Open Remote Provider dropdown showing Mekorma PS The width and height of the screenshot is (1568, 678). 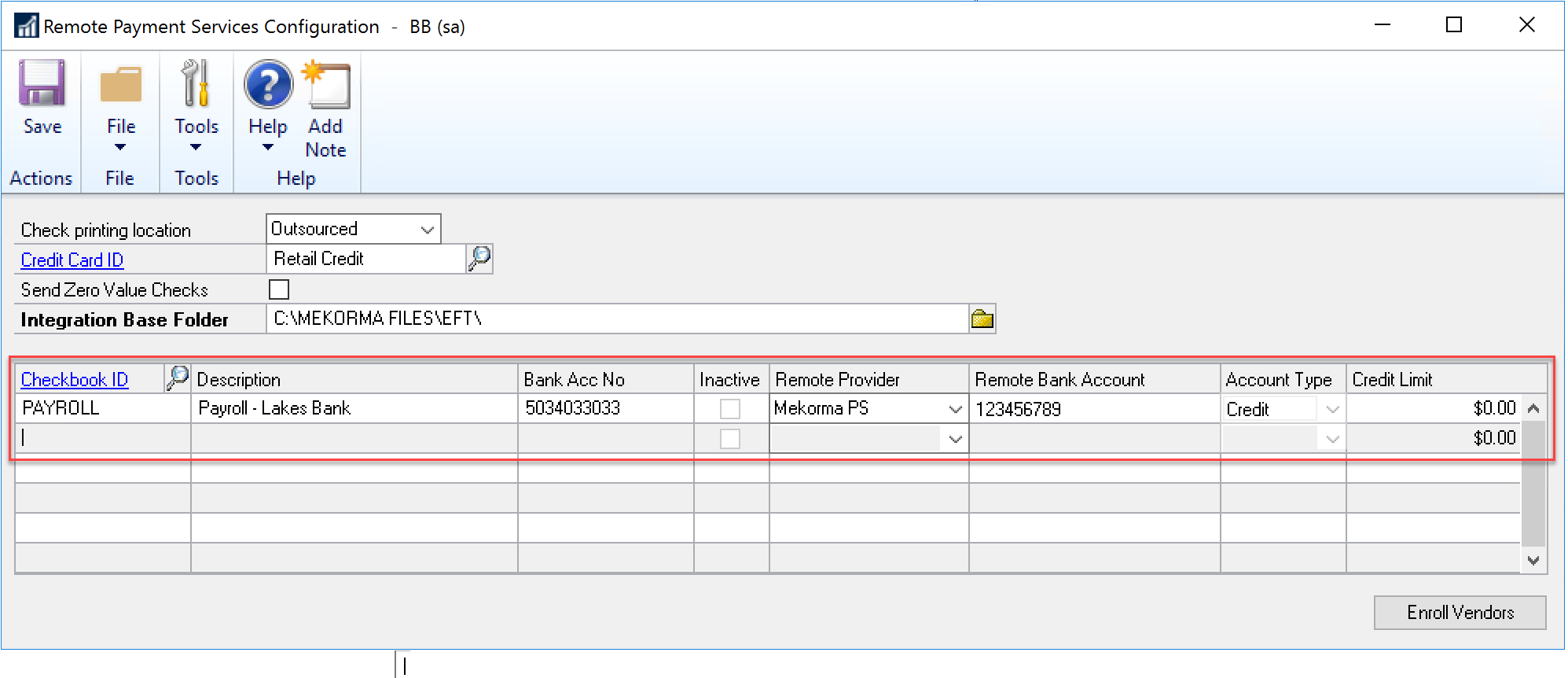(955, 409)
